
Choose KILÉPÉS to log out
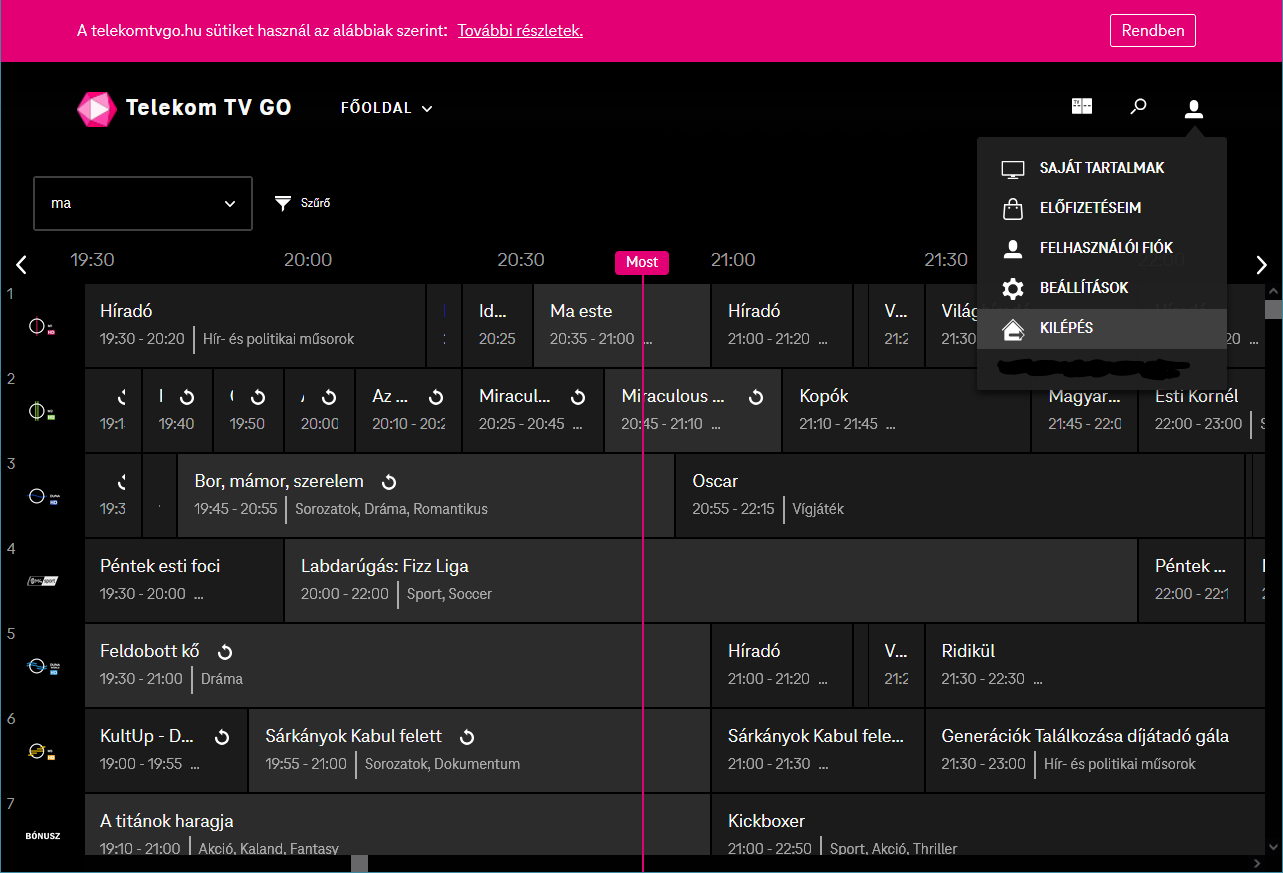(x=1066, y=328)
